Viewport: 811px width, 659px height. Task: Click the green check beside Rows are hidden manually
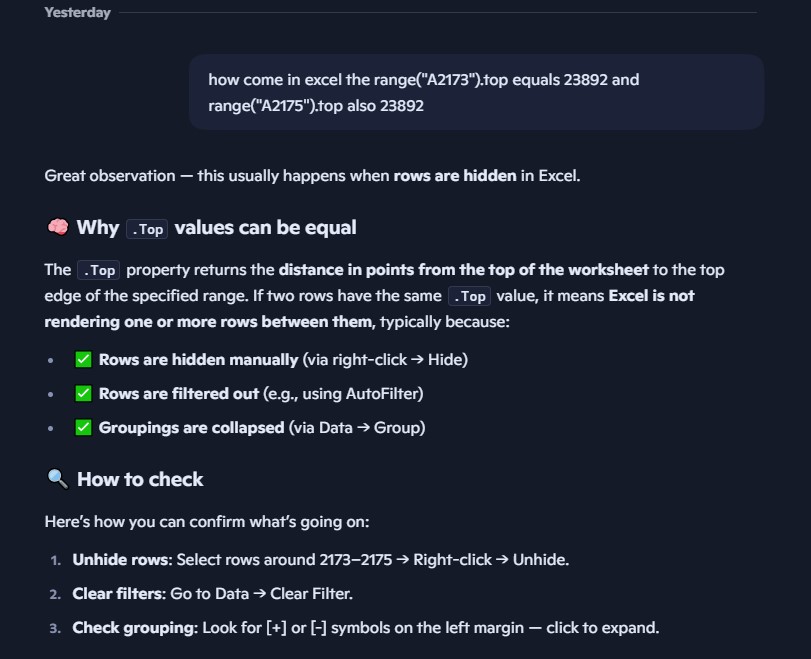(x=84, y=360)
